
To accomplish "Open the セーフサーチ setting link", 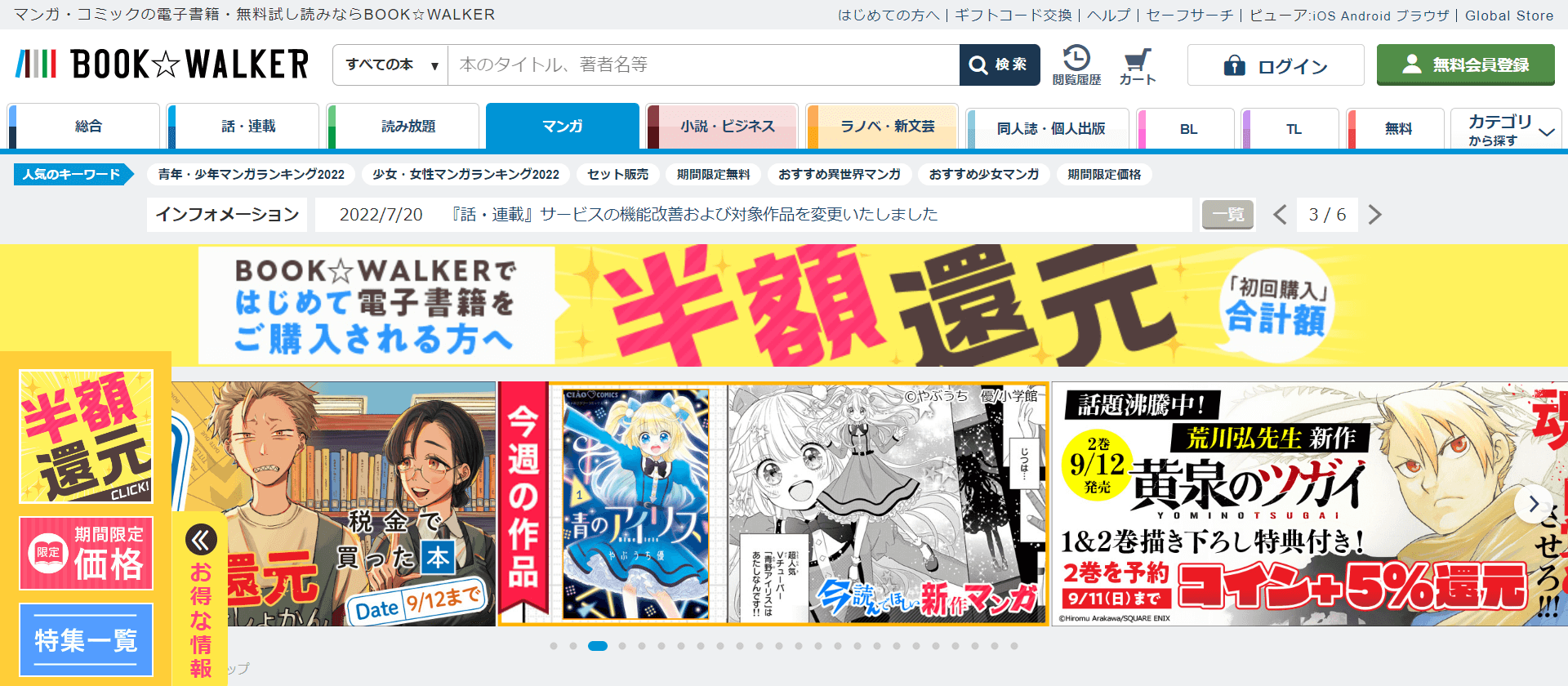I will (x=1190, y=15).
